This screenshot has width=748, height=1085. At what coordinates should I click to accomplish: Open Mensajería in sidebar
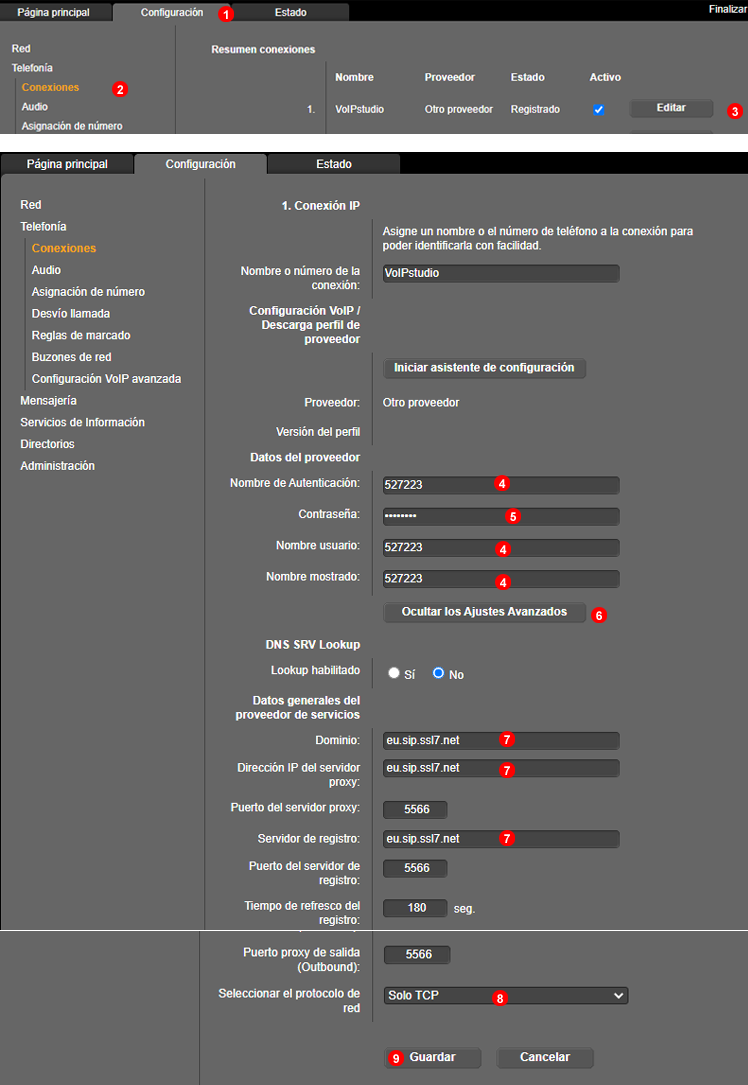(x=48, y=401)
